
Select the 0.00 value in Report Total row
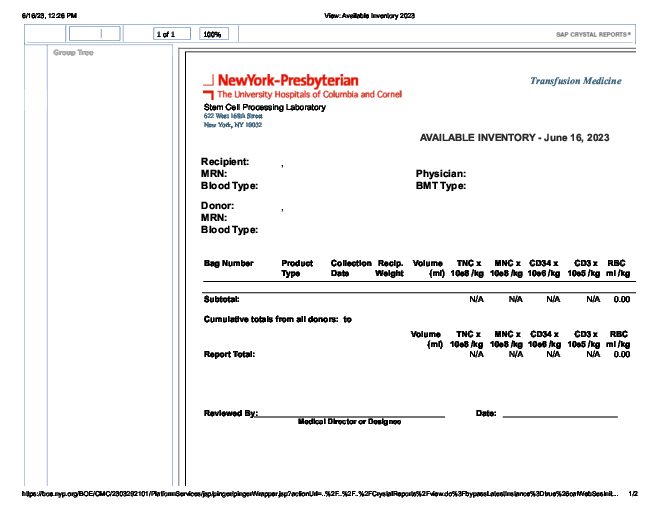(x=622, y=354)
